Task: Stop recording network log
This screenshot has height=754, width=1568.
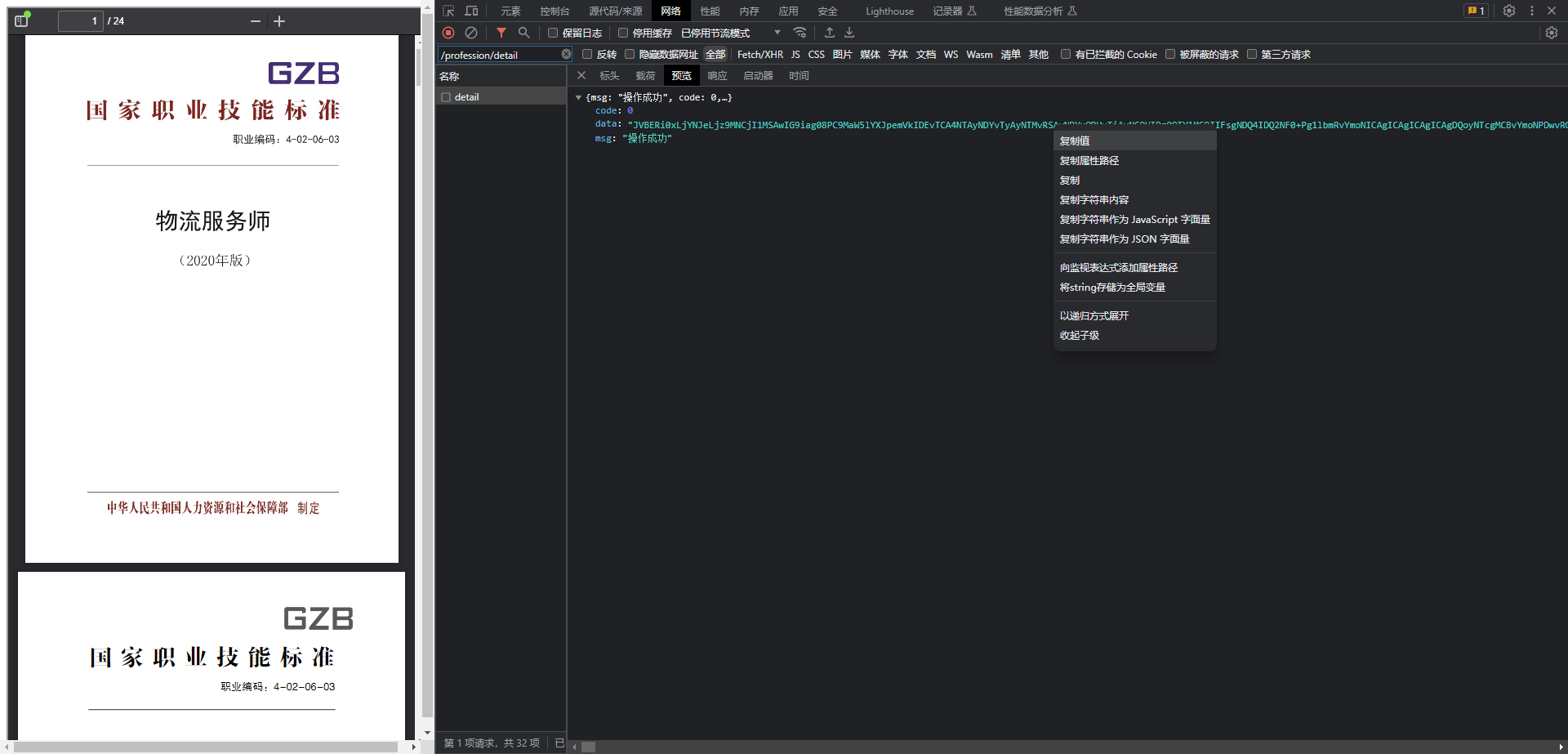Action: (x=448, y=33)
